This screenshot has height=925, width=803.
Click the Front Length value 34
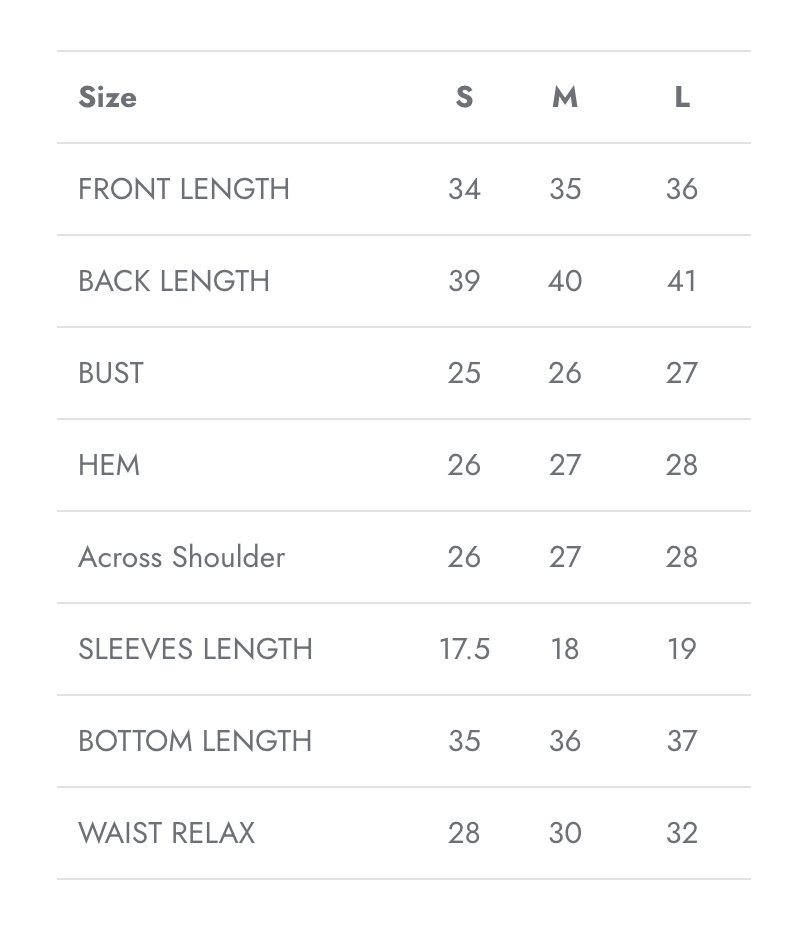coord(464,189)
